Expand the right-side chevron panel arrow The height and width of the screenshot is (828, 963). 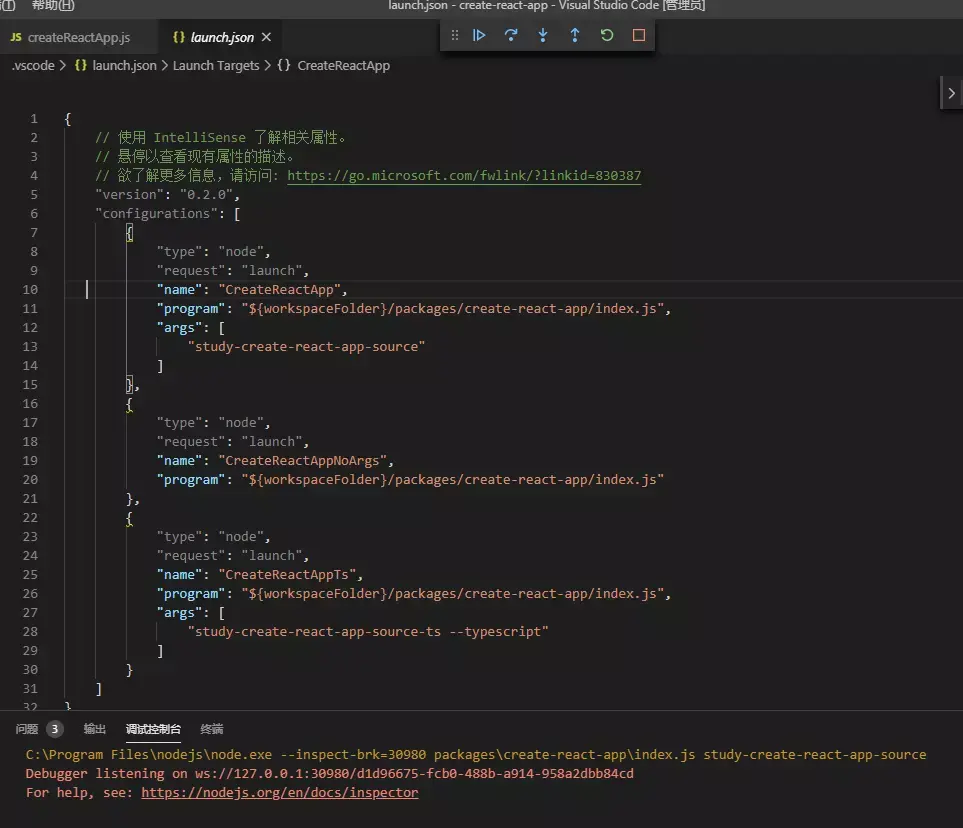coord(951,93)
